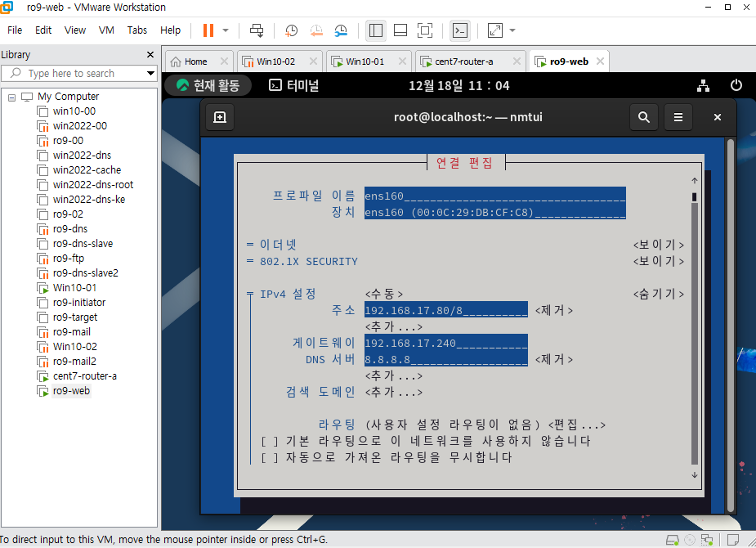756x548 pixels.
Task: Add a search domain
Action: coord(394,392)
